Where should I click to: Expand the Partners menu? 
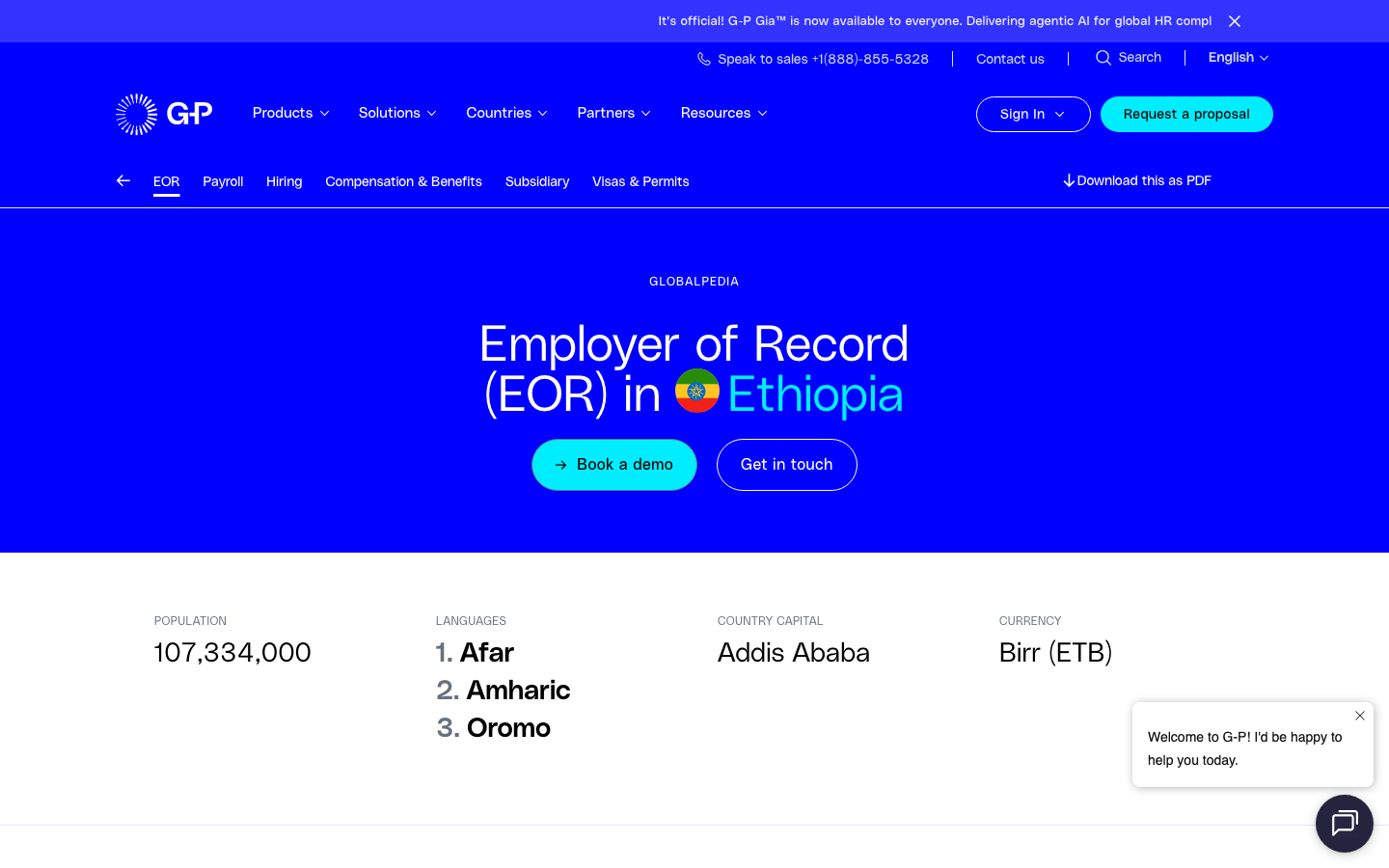[613, 113]
